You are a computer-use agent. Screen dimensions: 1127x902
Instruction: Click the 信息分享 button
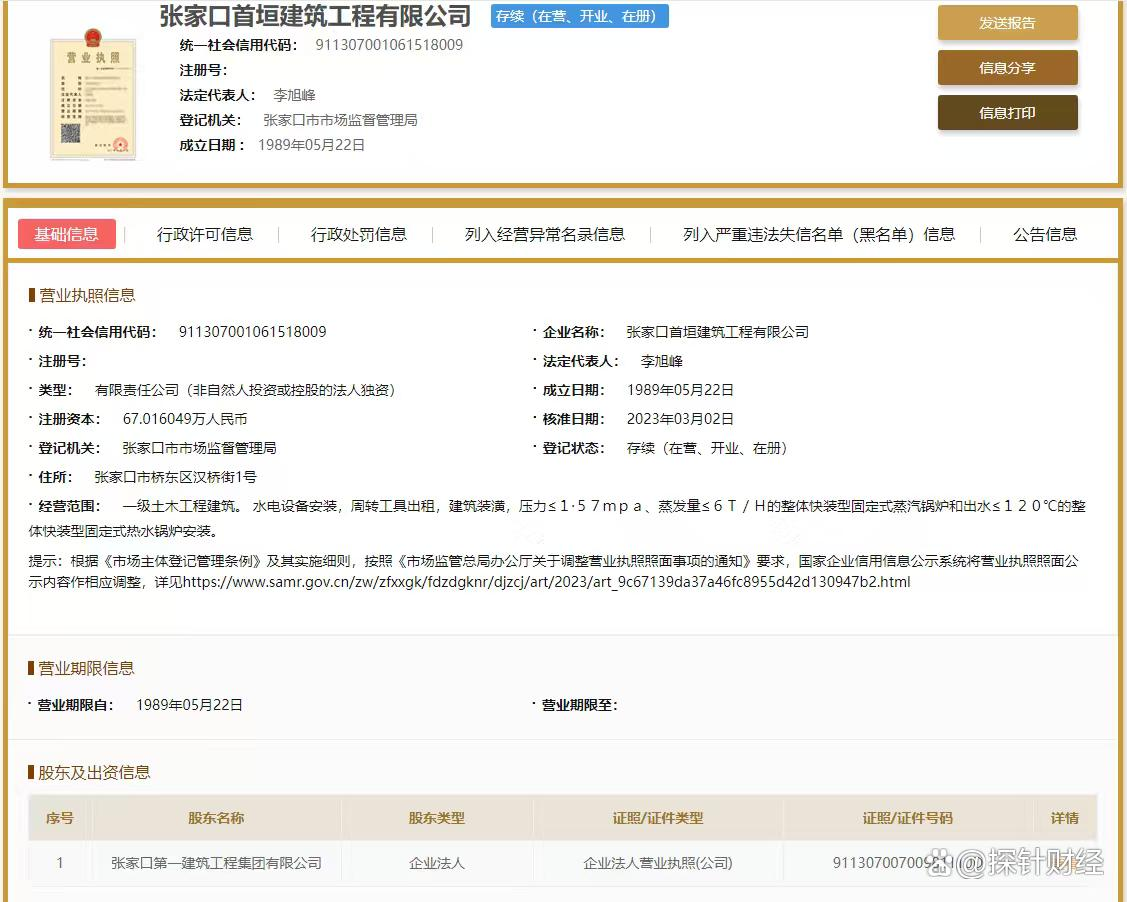1007,68
